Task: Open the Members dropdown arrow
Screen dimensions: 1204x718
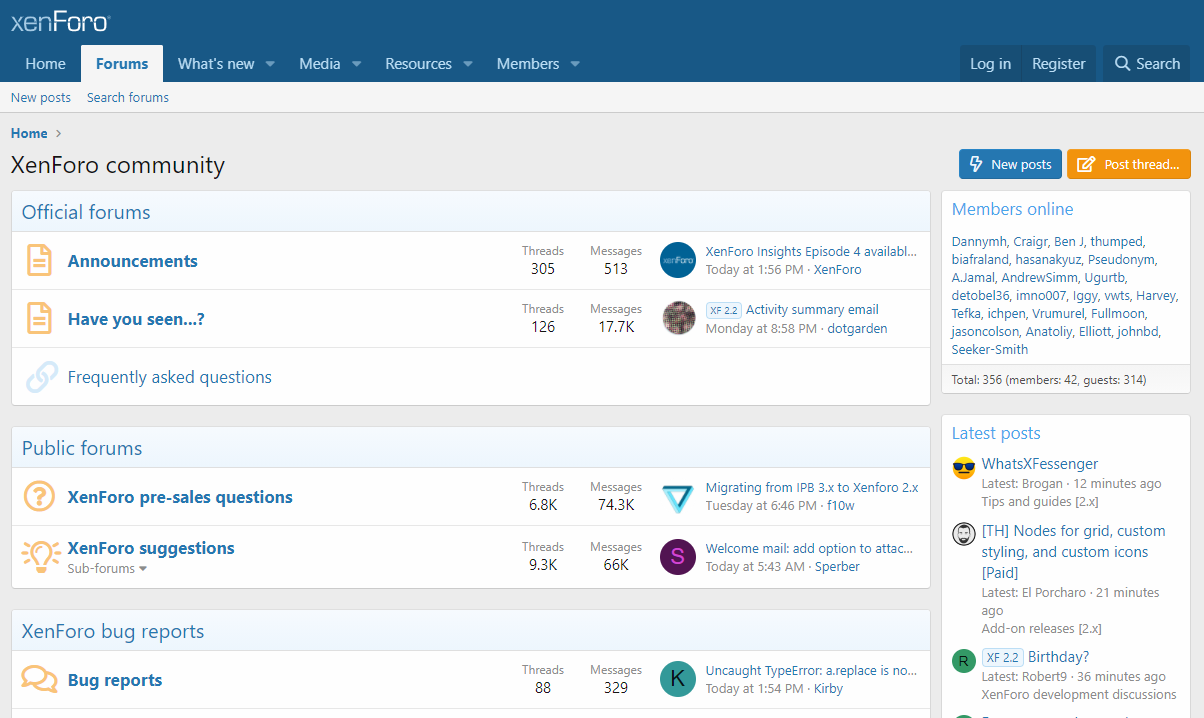Action: click(575, 64)
